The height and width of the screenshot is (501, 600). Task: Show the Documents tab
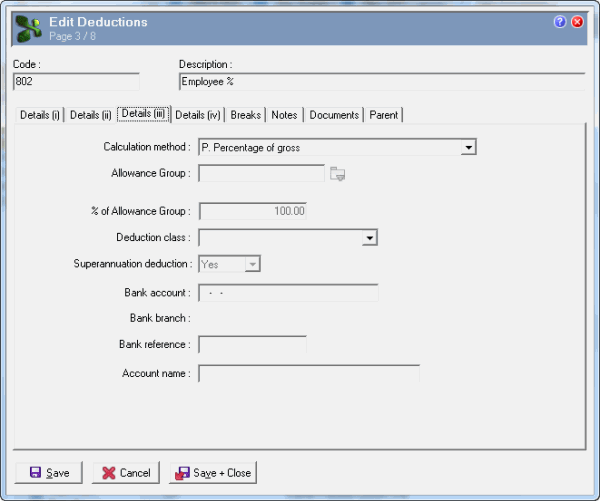point(334,115)
